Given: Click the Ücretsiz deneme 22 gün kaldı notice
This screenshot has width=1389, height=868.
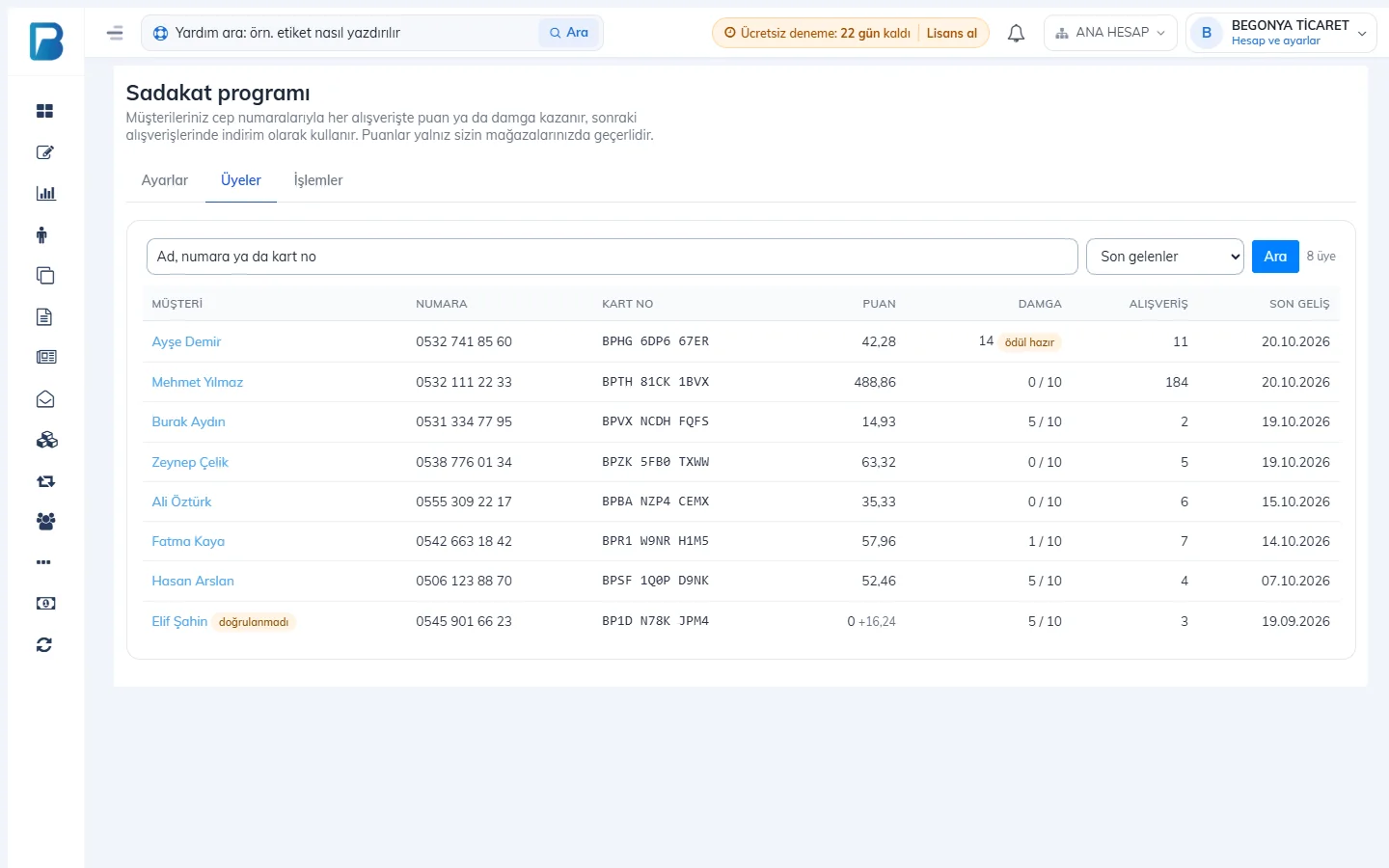Looking at the screenshot, I should tap(818, 33).
